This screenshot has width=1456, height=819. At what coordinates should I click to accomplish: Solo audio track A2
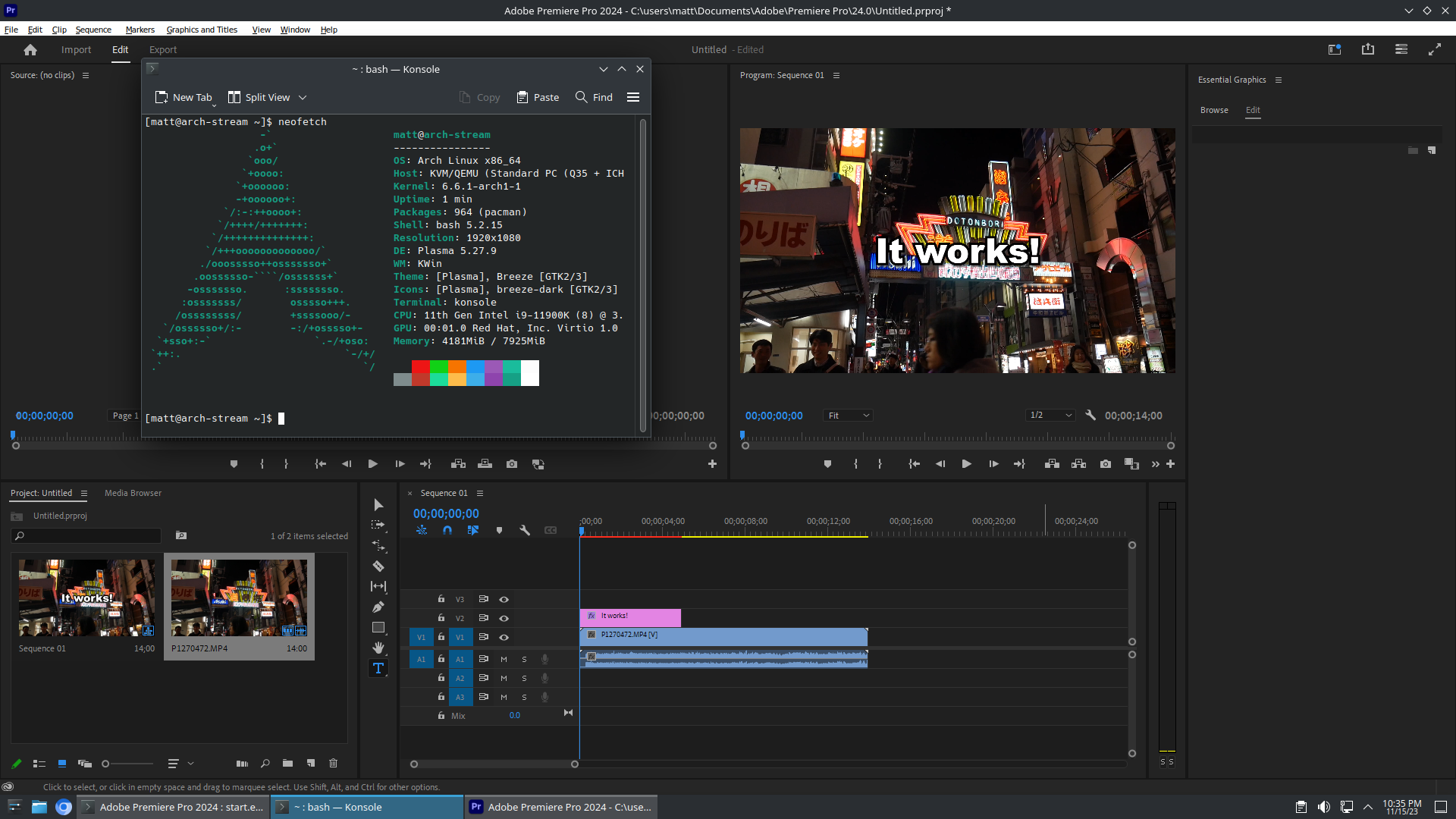tap(524, 679)
